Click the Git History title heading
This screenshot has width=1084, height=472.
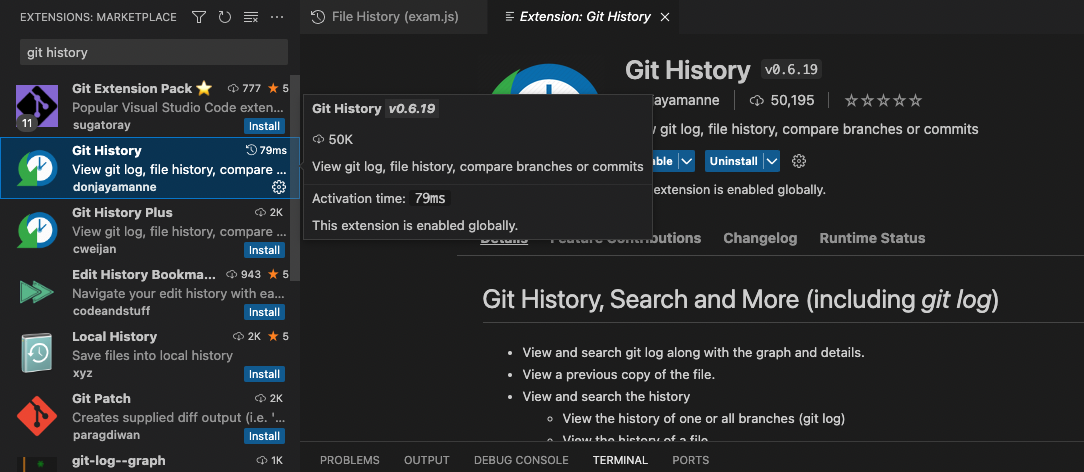tap(687, 70)
